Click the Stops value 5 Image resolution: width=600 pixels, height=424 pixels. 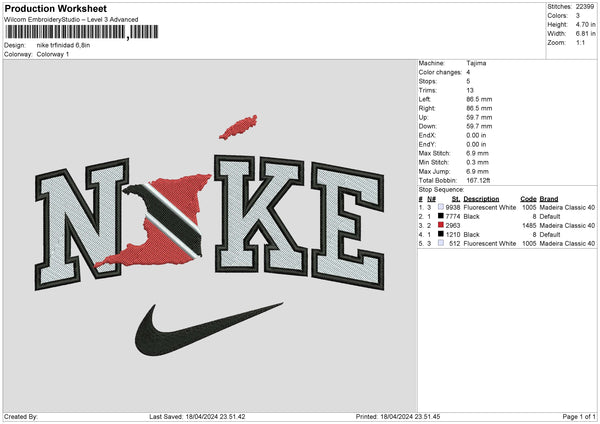468,81
